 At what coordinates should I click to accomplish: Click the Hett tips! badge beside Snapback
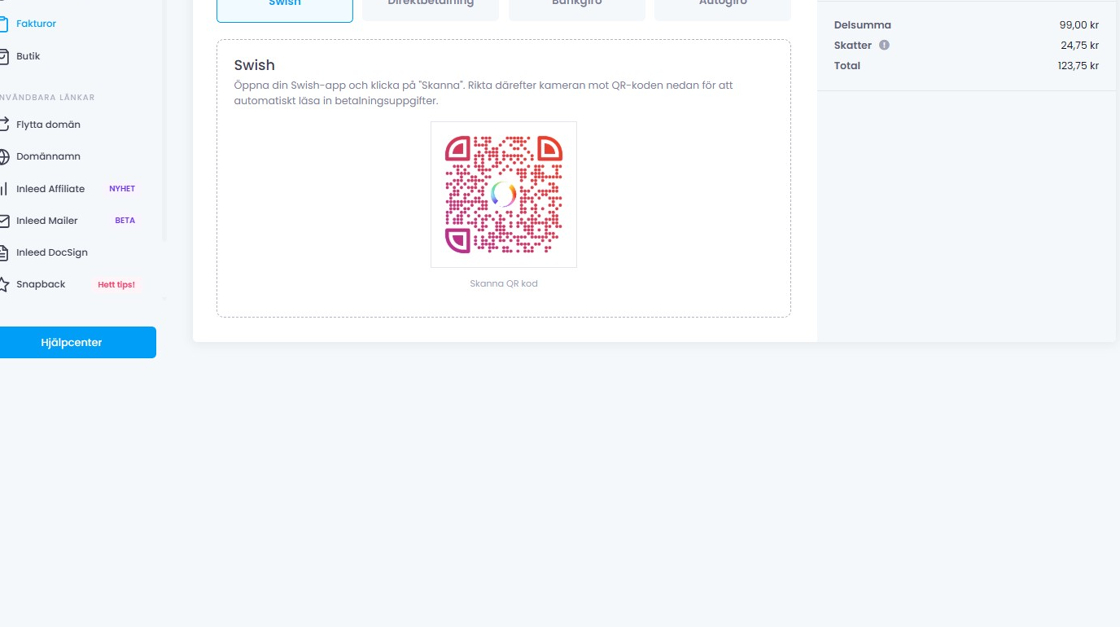pos(116,285)
